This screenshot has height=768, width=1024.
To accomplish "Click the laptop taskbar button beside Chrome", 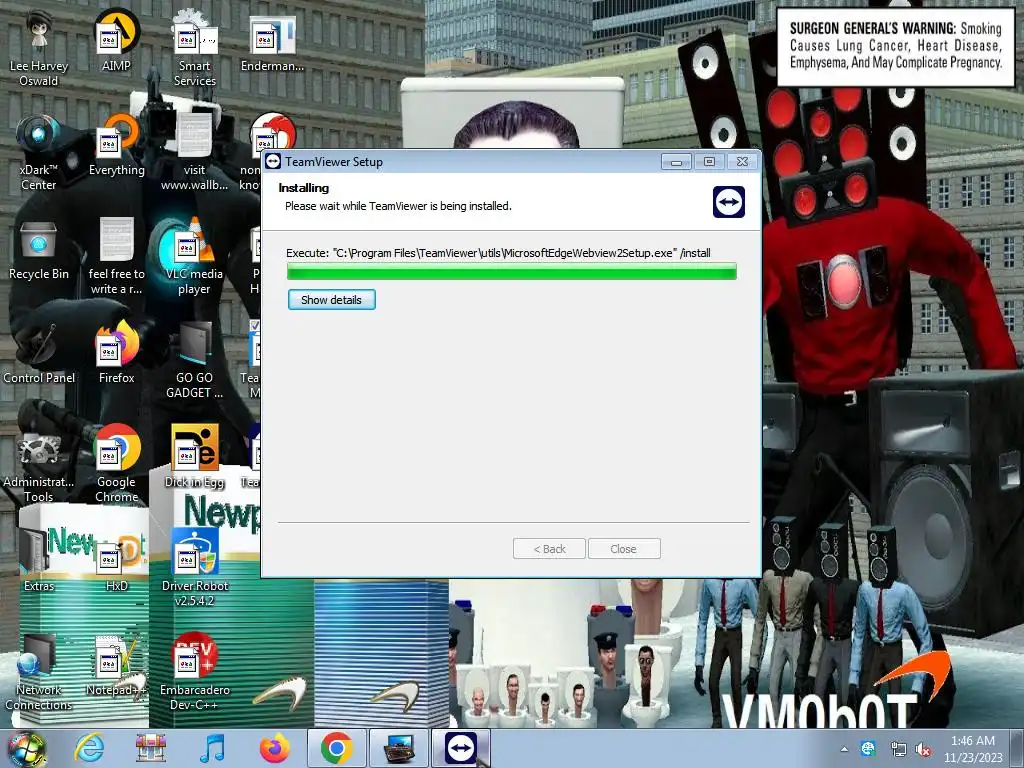I will 399,748.
